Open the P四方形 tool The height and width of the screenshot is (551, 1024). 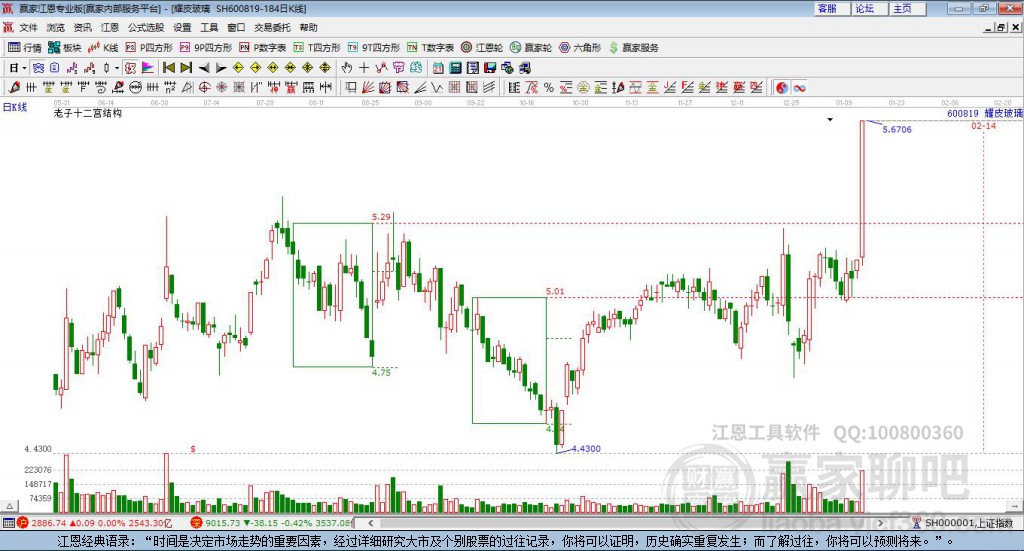[x=149, y=48]
